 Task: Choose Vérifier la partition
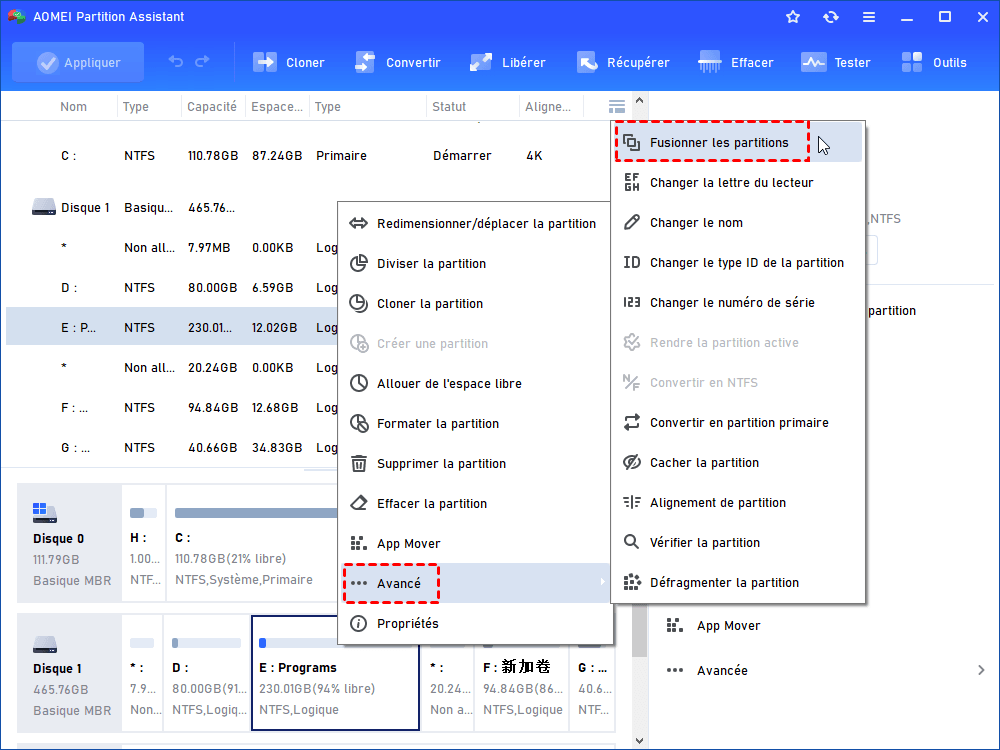[x=738, y=543]
